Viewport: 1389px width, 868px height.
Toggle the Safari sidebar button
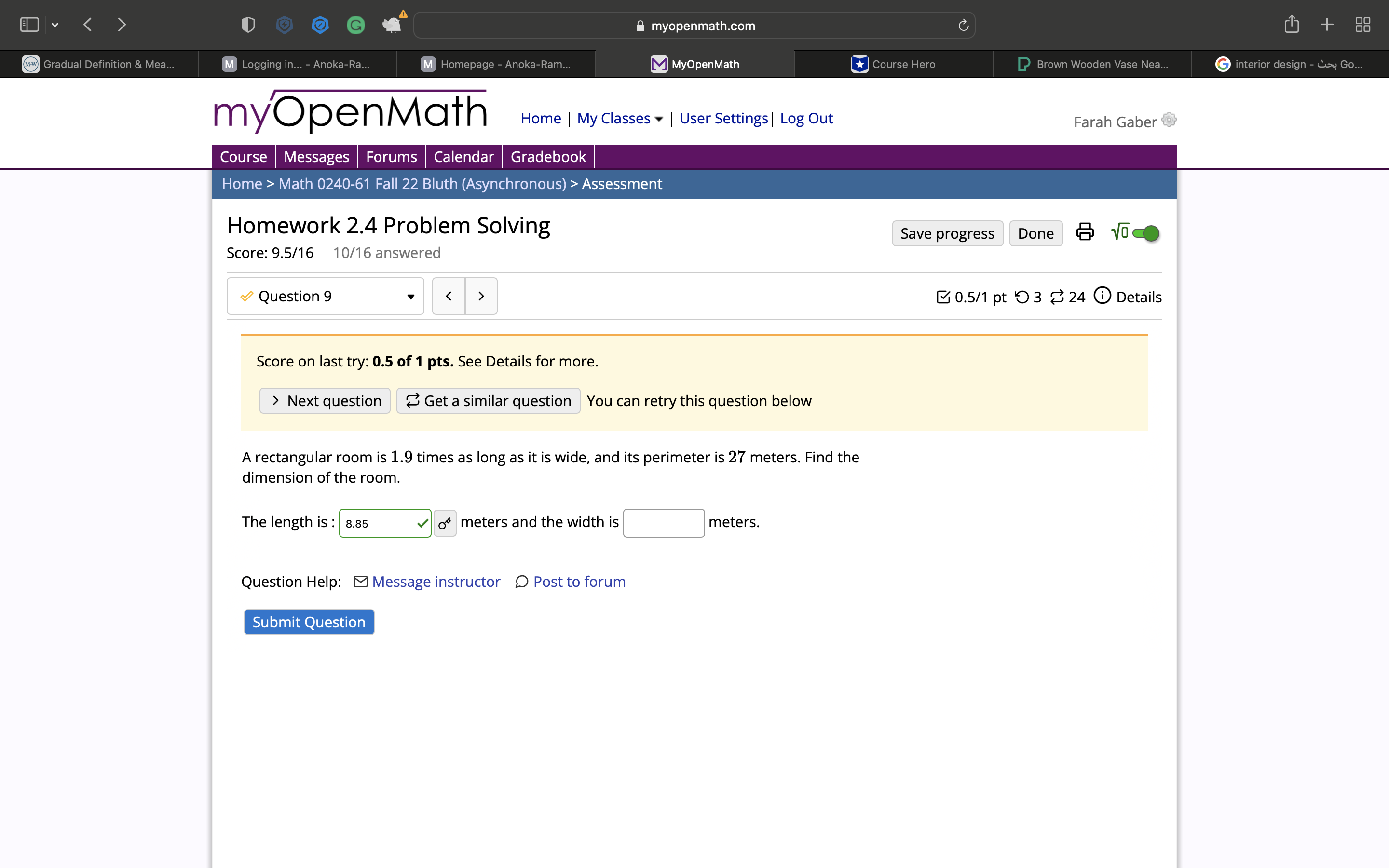coord(29,25)
